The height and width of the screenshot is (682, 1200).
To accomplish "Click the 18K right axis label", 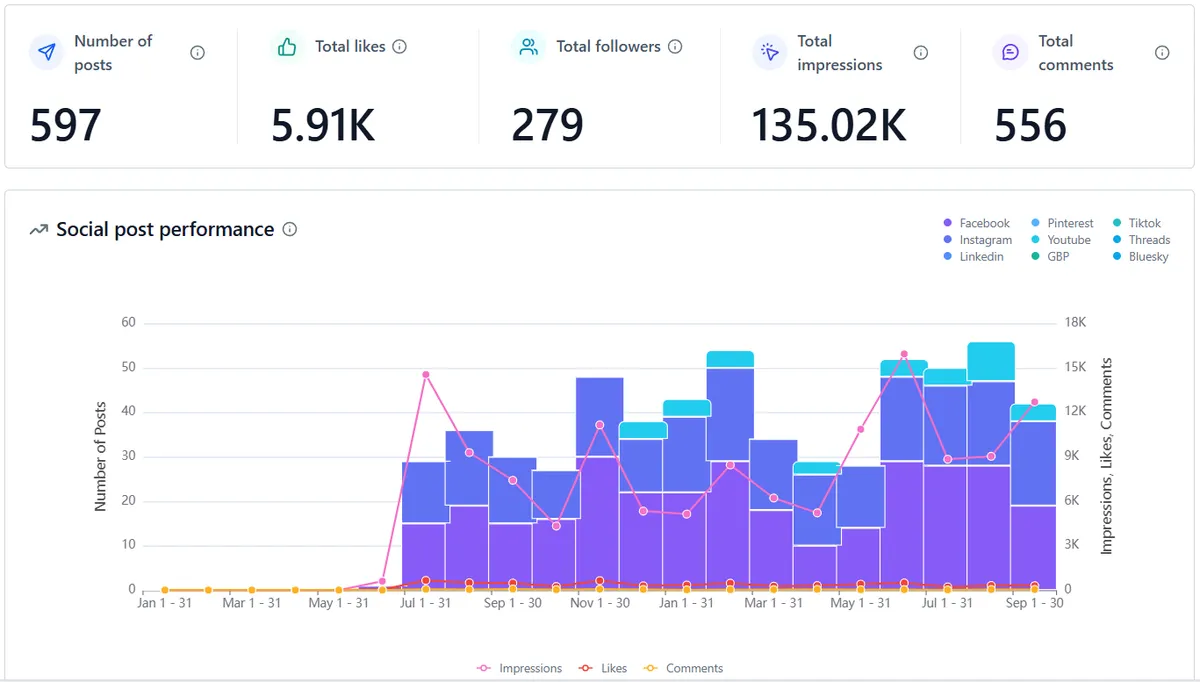I will [x=1077, y=323].
